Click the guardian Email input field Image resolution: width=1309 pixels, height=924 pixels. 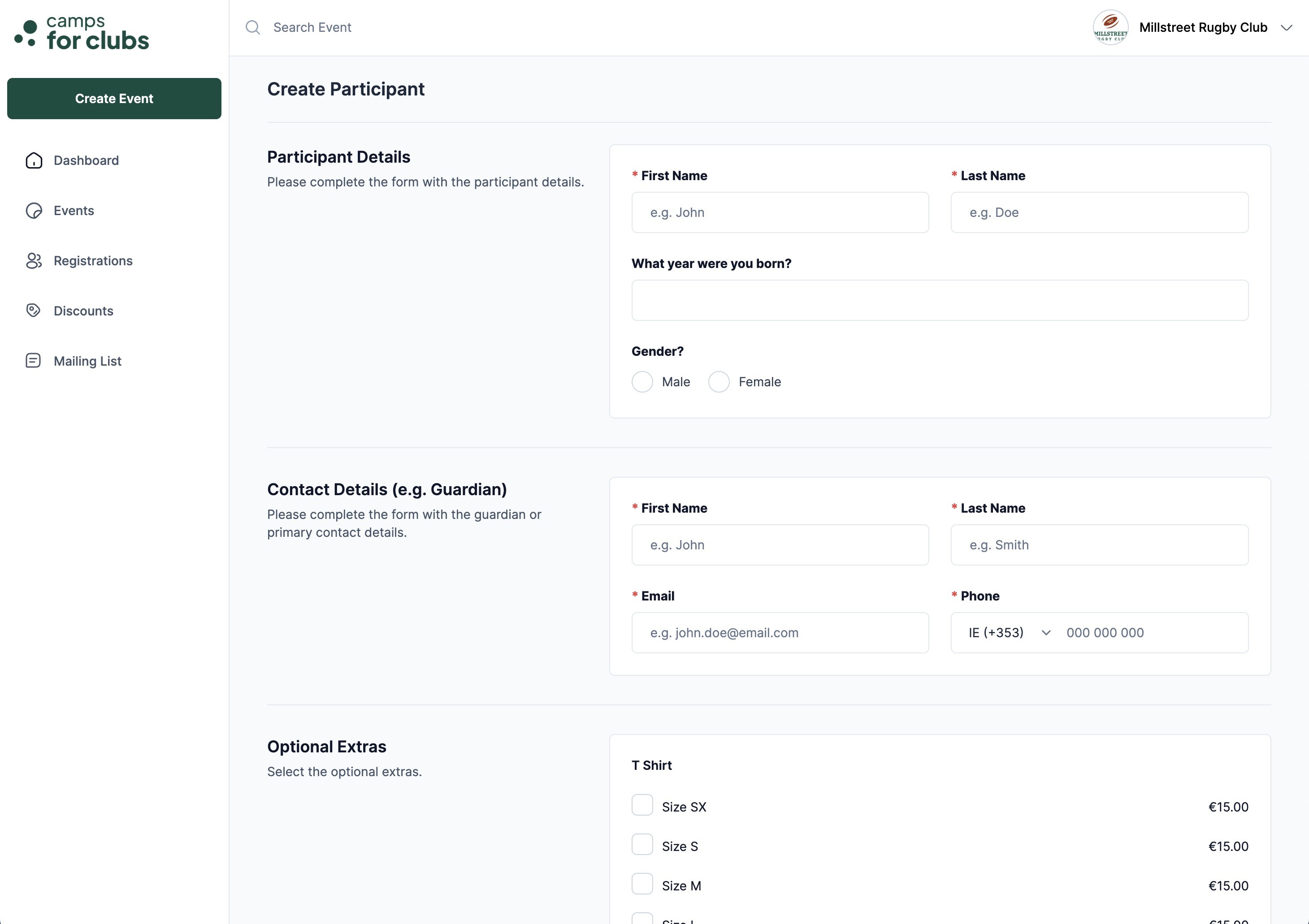click(x=780, y=632)
